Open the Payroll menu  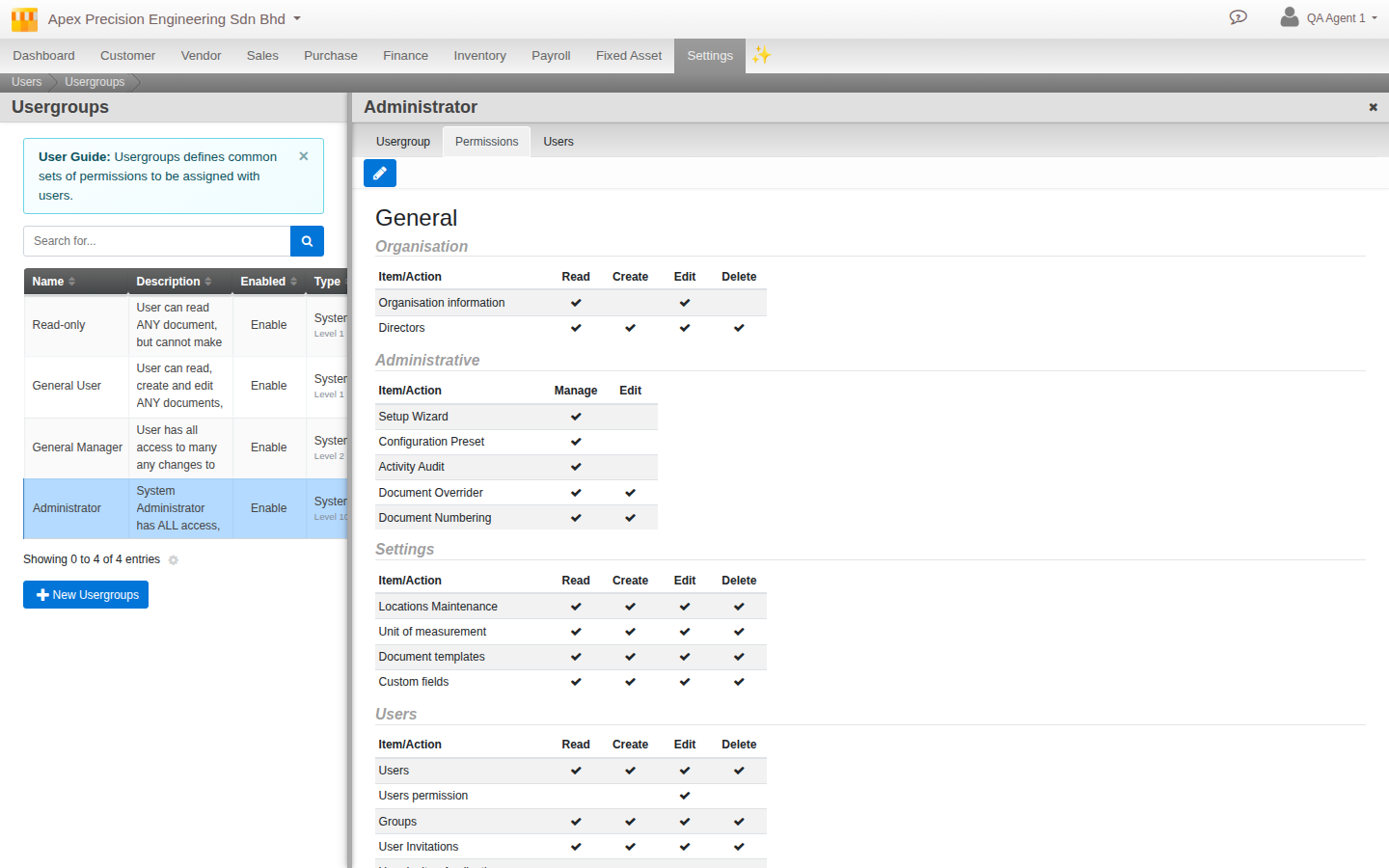(x=551, y=56)
